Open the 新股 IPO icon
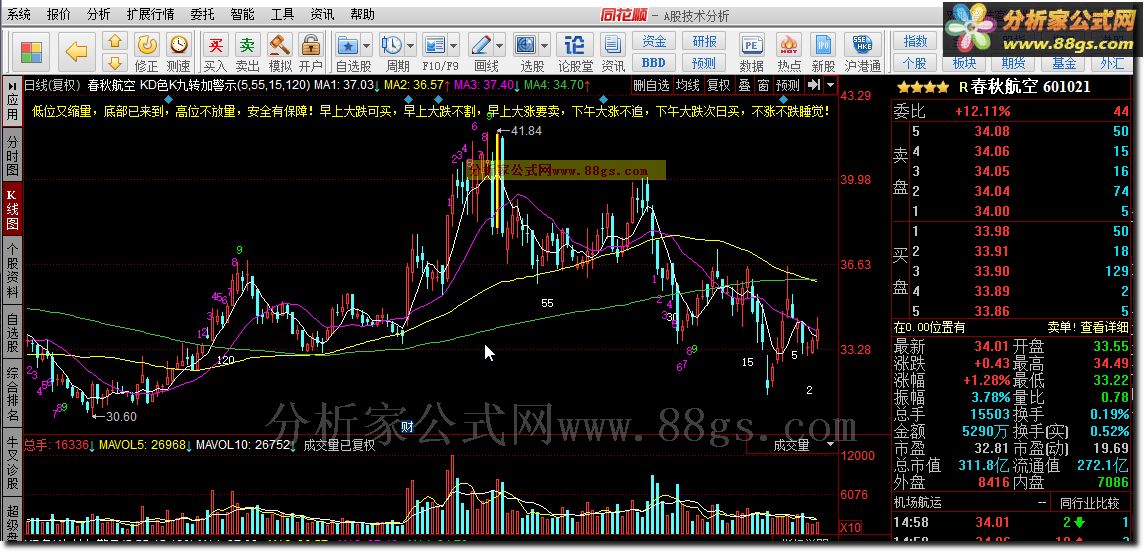 point(824,46)
